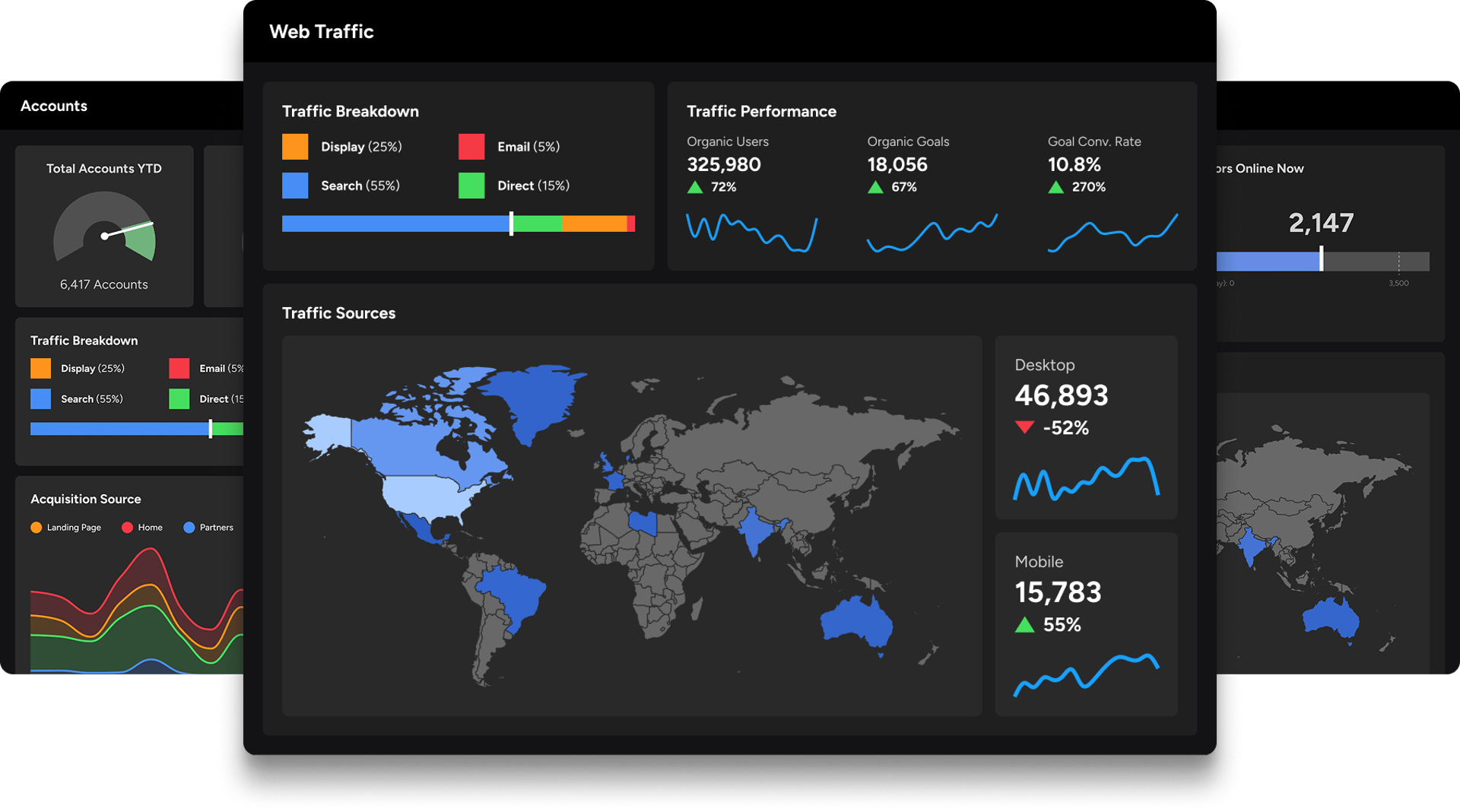Screen dimensions: 1460x812
Task: Switch to the Web Traffic dashboard
Action: point(322,32)
